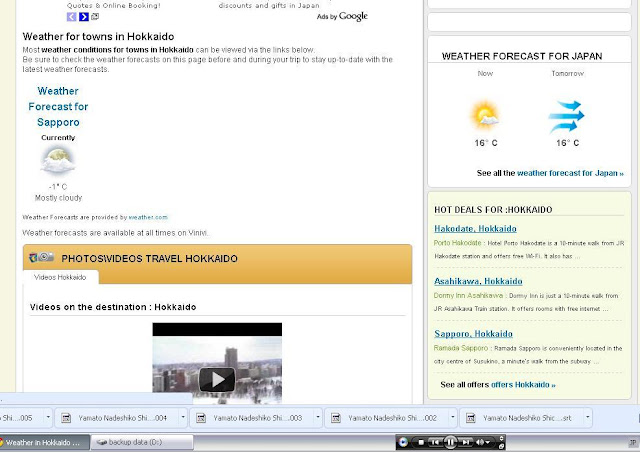Click file icon of .srt download
Image resolution: width=640 pixels, height=453 pixels.
coord(471,418)
